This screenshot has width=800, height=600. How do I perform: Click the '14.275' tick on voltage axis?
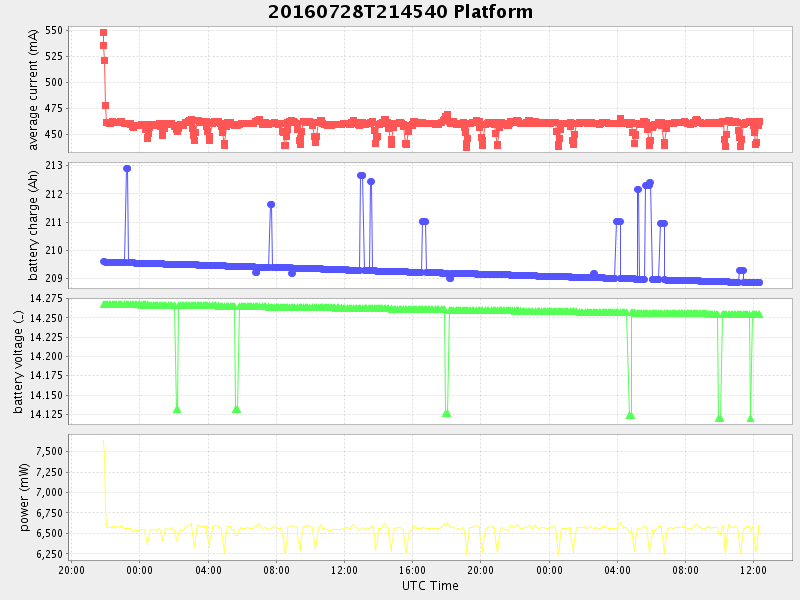(44, 299)
